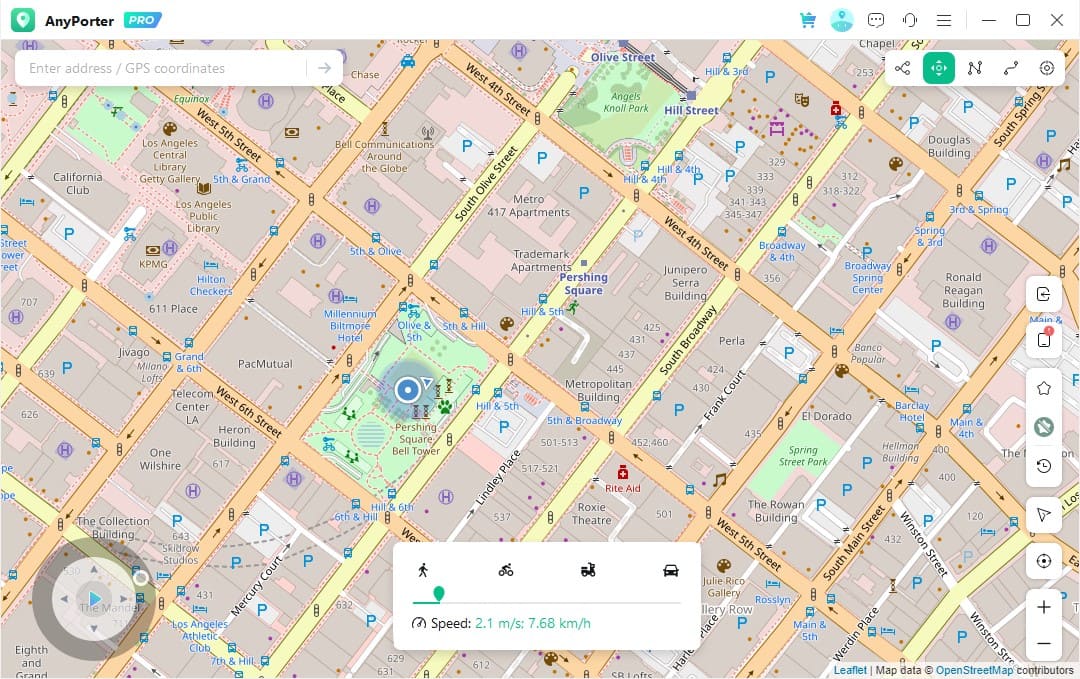Click the Barclay Hotel label
The width and height of the screenshot is (1080, 679).
(912, 411)
